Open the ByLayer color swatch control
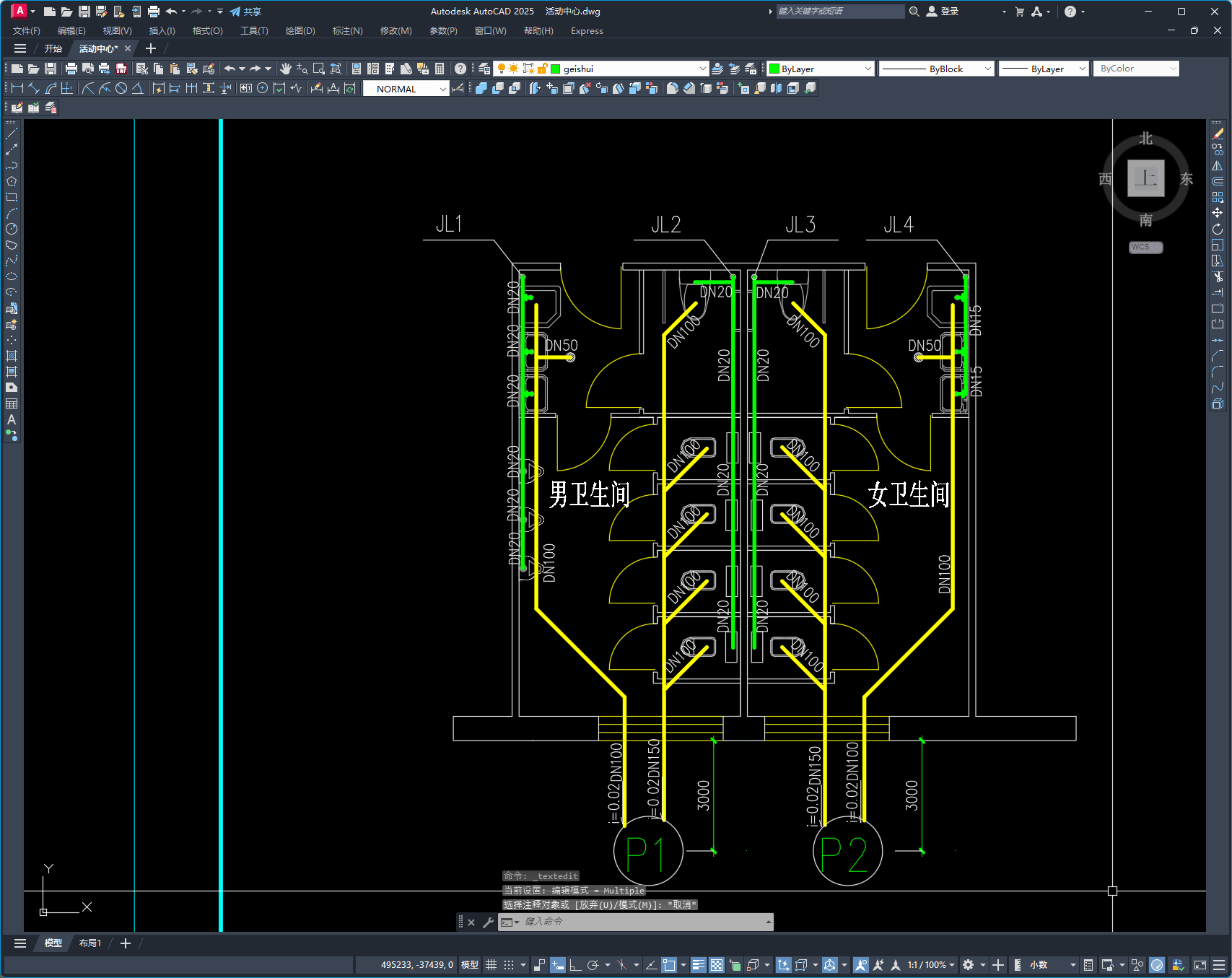The height and width of the screenshot is (978, 1232). tap(821, 69)
